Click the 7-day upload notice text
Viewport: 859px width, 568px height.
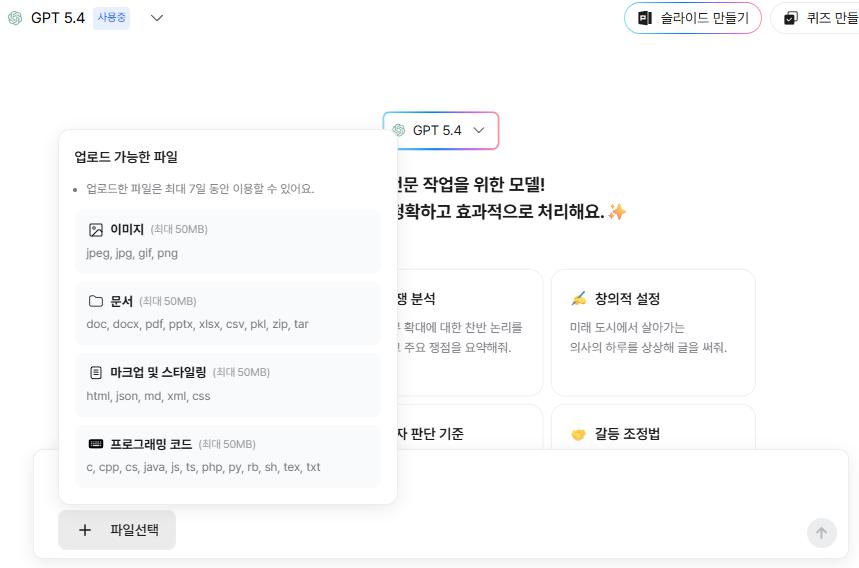coord(200,189)
